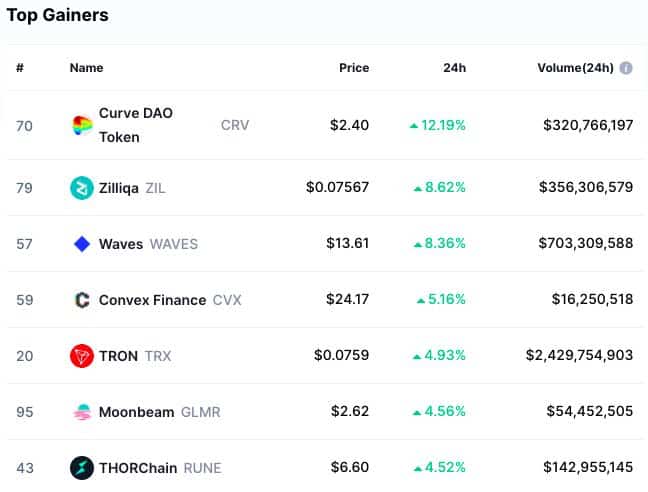Click the Curve DAO Token logo icon
Screen dimensions: 648x492
(82, 125)
